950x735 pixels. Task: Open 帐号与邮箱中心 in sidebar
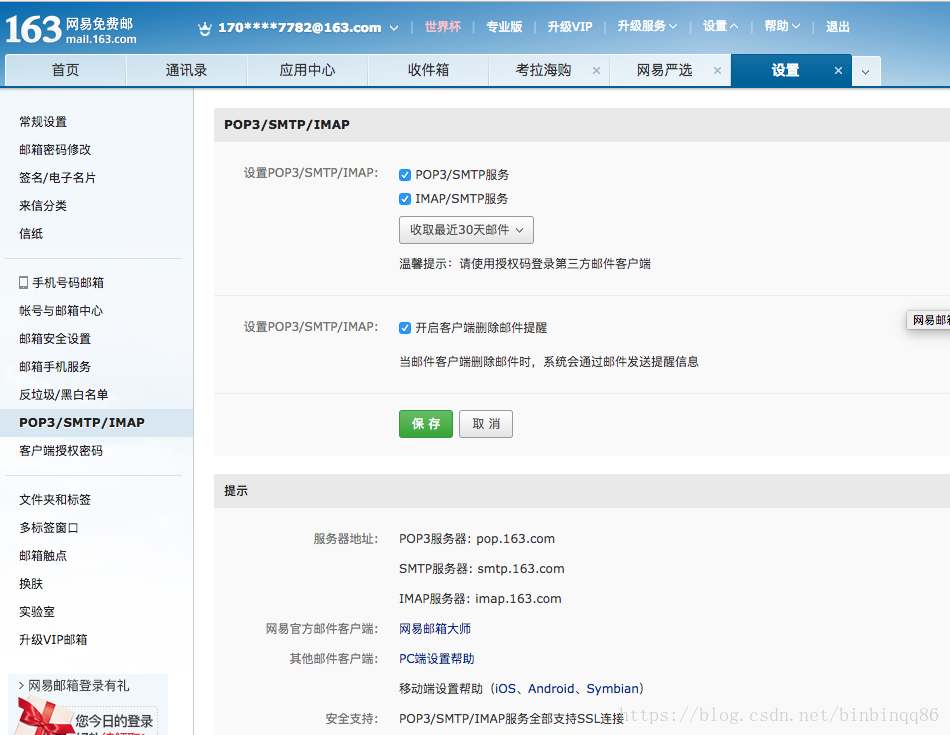coord(61,310)
